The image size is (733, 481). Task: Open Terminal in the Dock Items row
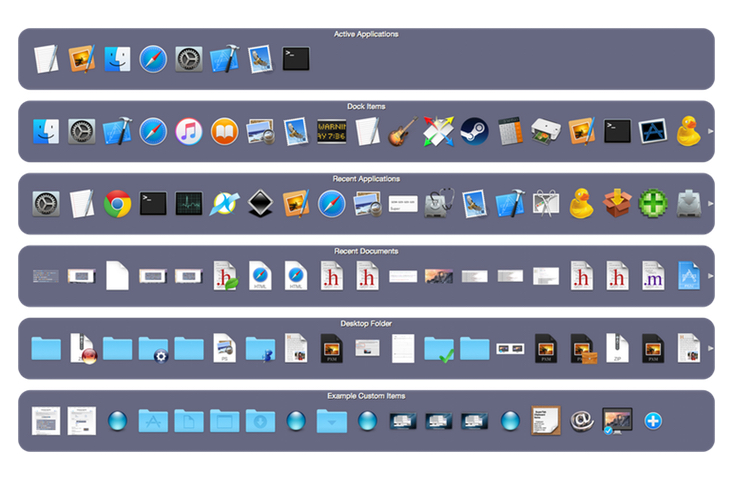[618, 131]
